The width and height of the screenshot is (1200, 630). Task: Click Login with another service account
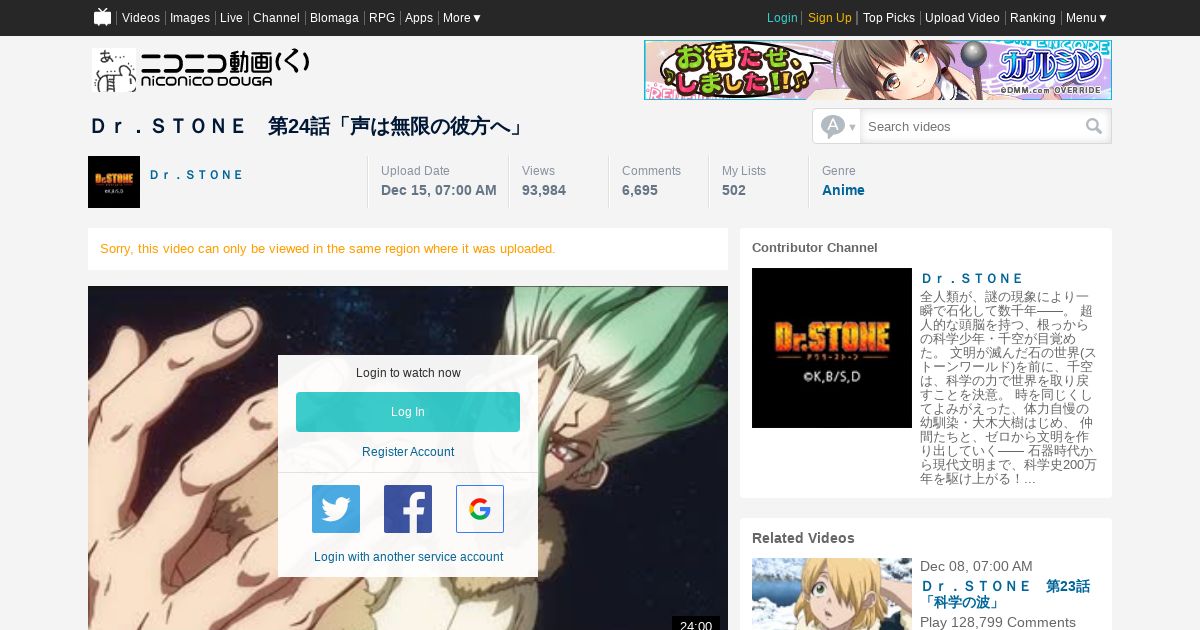point(408,557)
